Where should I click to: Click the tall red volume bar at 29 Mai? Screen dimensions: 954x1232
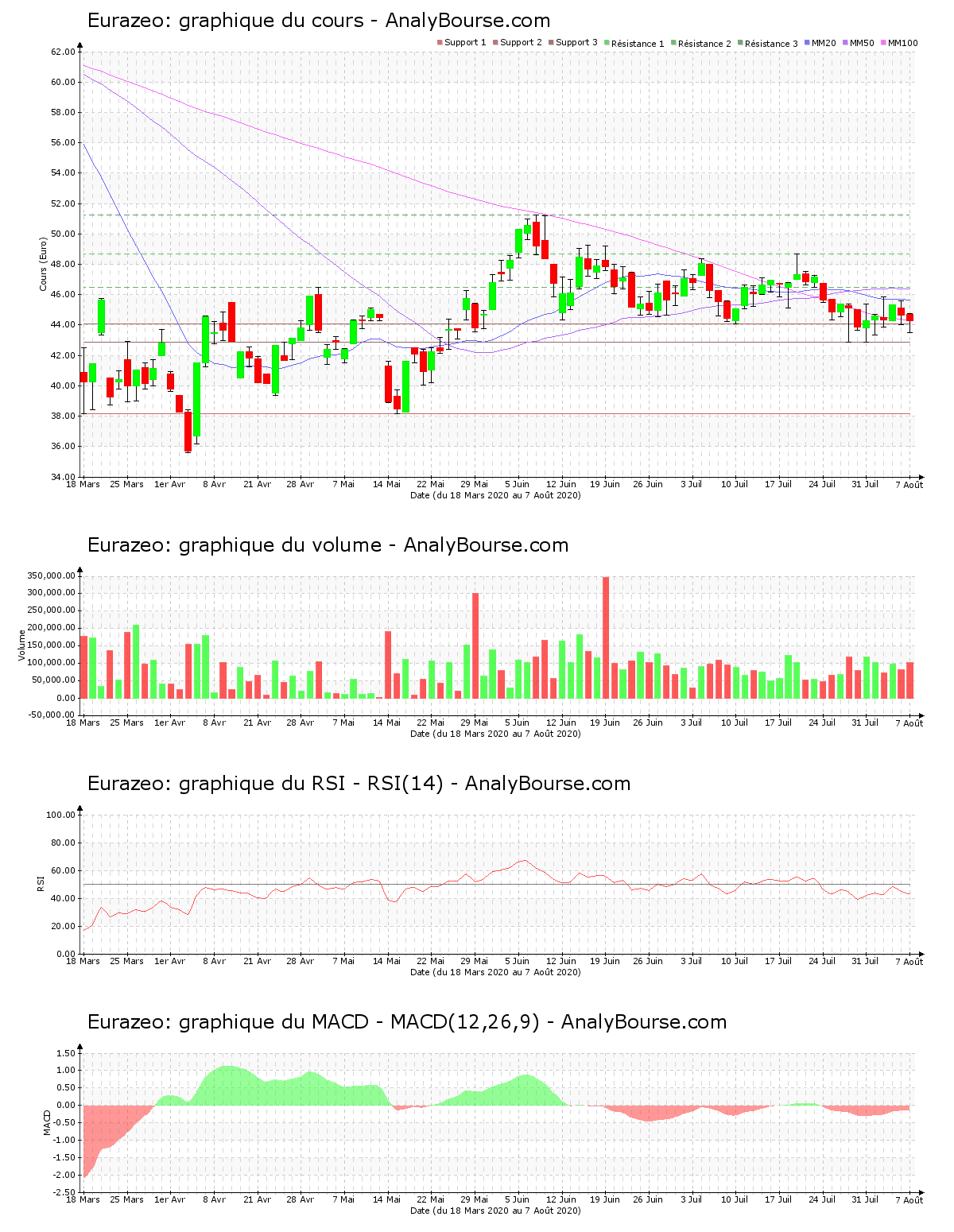tap(475, 645)
